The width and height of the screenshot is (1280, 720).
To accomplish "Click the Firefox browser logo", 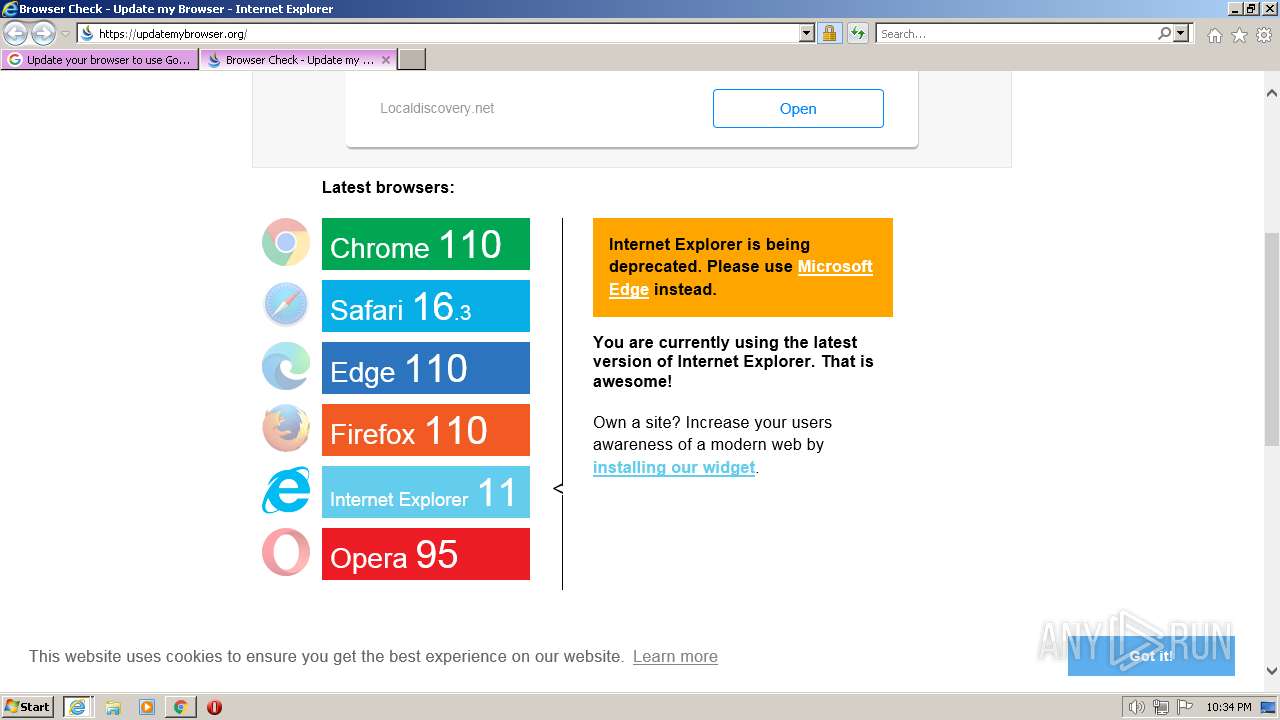I will point(286,429).
